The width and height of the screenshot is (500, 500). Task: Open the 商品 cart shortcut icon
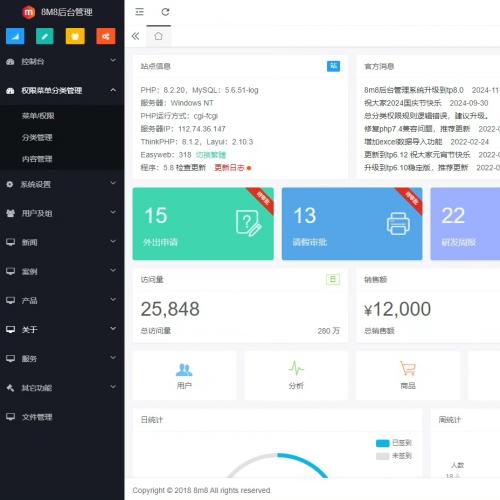tap(408, 368)
